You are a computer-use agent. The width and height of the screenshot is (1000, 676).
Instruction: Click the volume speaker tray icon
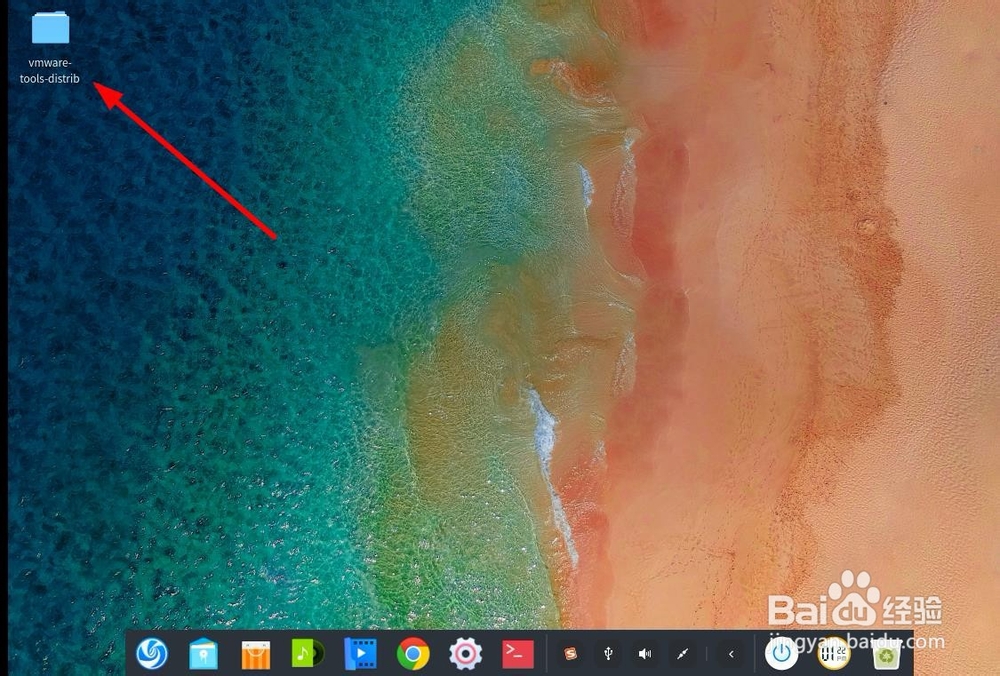click(x=645, y=654)
